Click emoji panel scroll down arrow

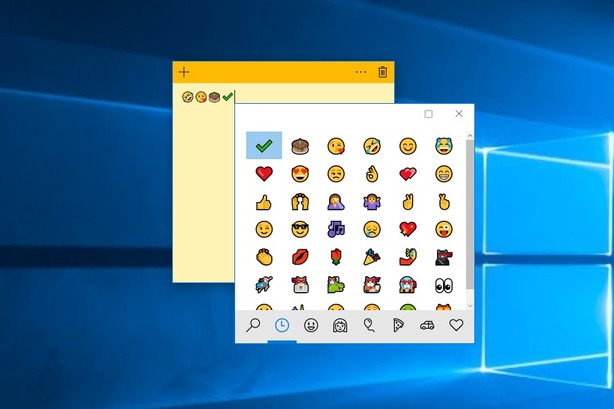470,306
